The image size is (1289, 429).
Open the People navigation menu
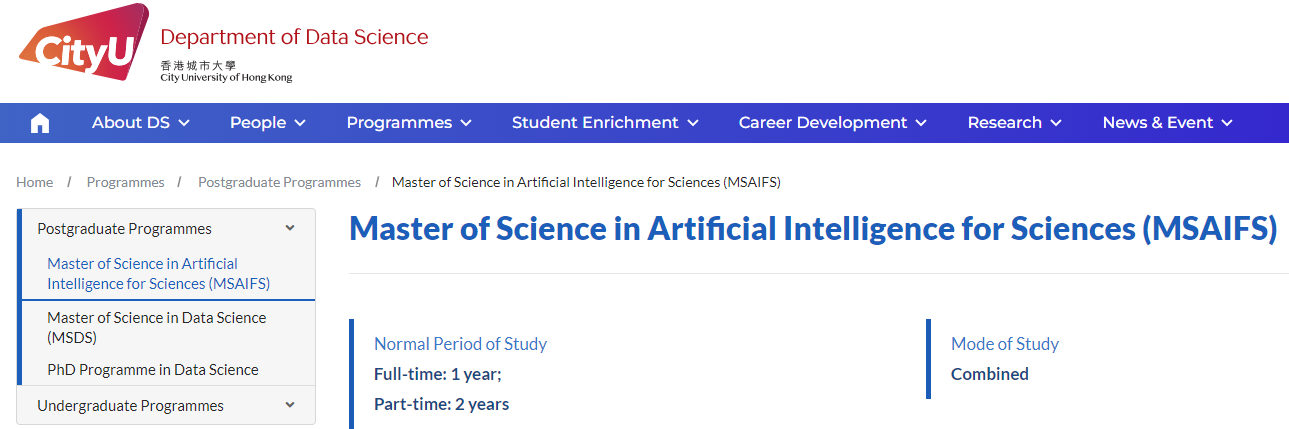267,123
